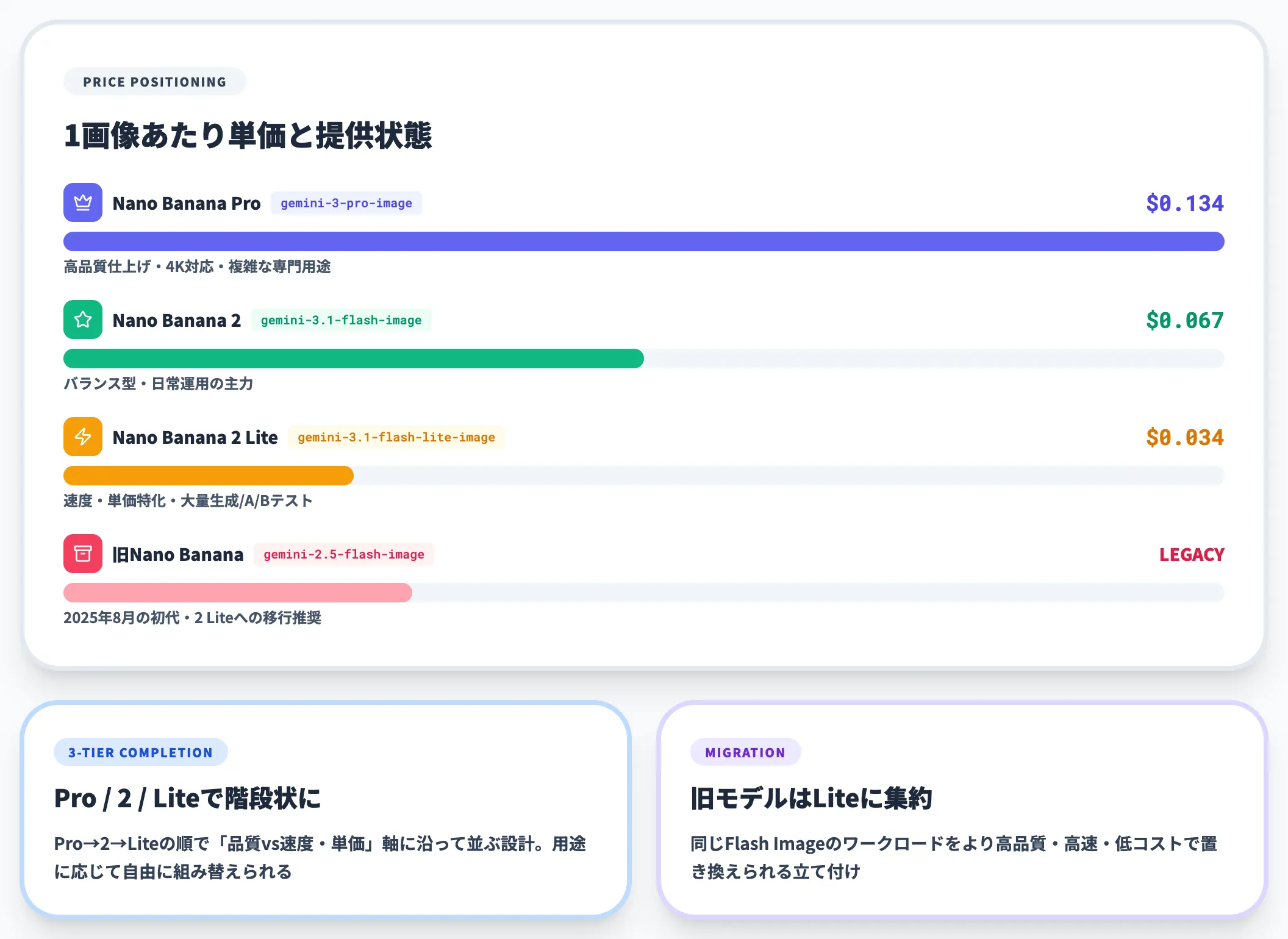
Task: Click the red LEGACY label
Action: coord(1192,554)
